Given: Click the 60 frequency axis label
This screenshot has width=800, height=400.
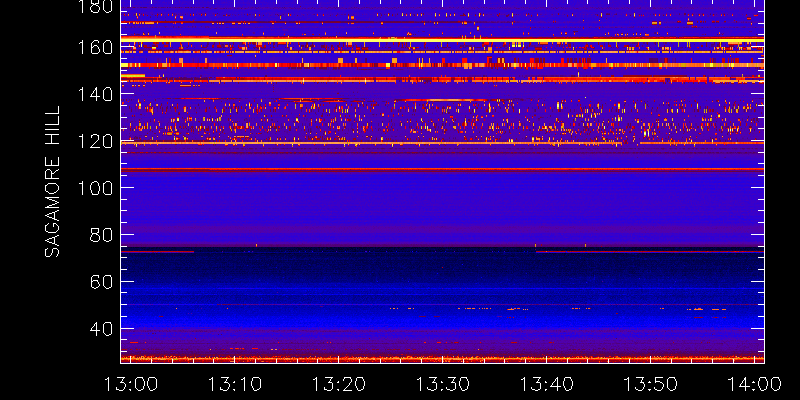Looking at the screenshot, I should 102,282.
